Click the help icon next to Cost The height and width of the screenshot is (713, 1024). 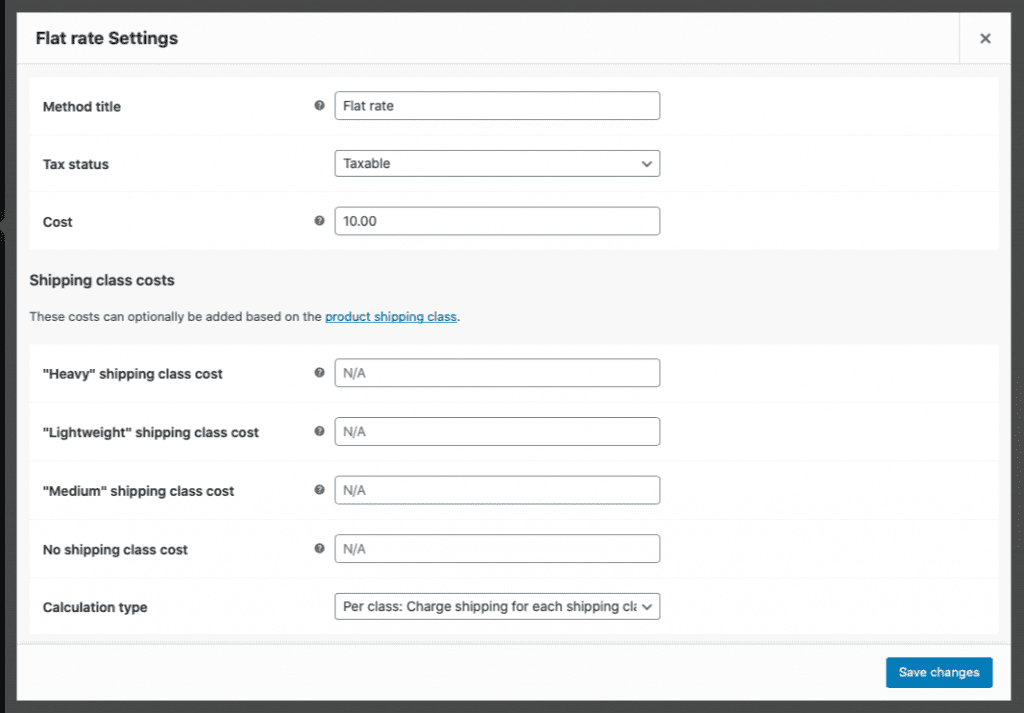pos(319,221)
